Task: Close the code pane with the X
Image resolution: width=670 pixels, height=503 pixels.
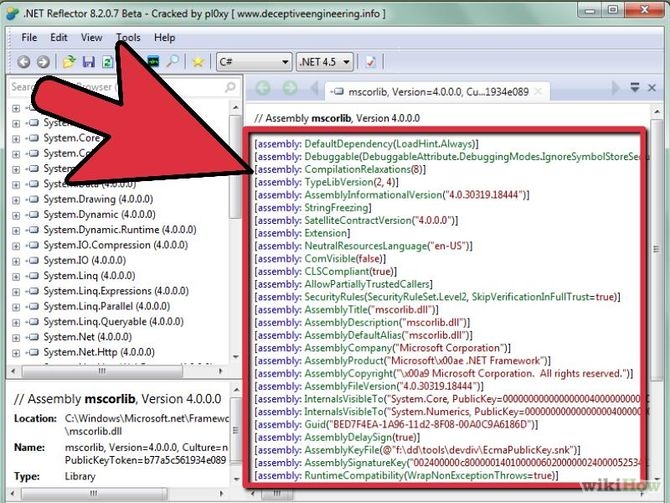Action: 652,88
